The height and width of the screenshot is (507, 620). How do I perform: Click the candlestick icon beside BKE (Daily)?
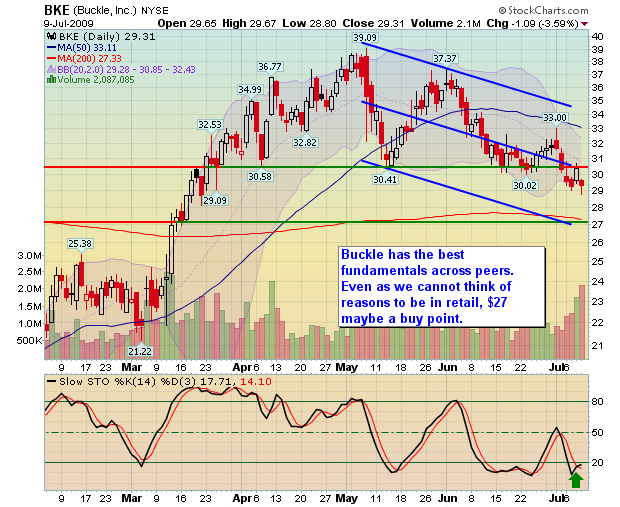[51, 37]
